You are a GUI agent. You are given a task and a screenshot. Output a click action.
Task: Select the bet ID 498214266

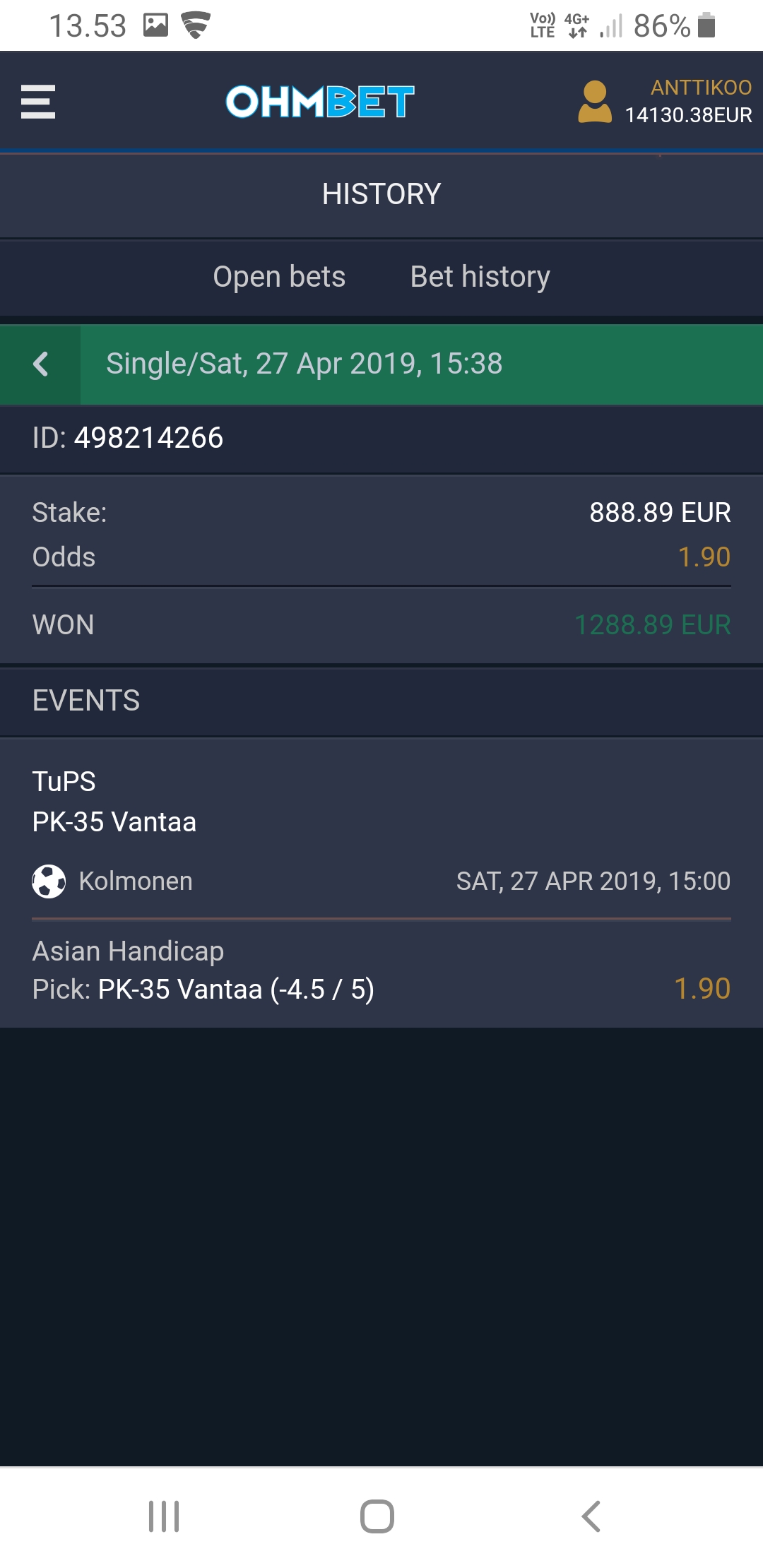click(x=148, y=438)
